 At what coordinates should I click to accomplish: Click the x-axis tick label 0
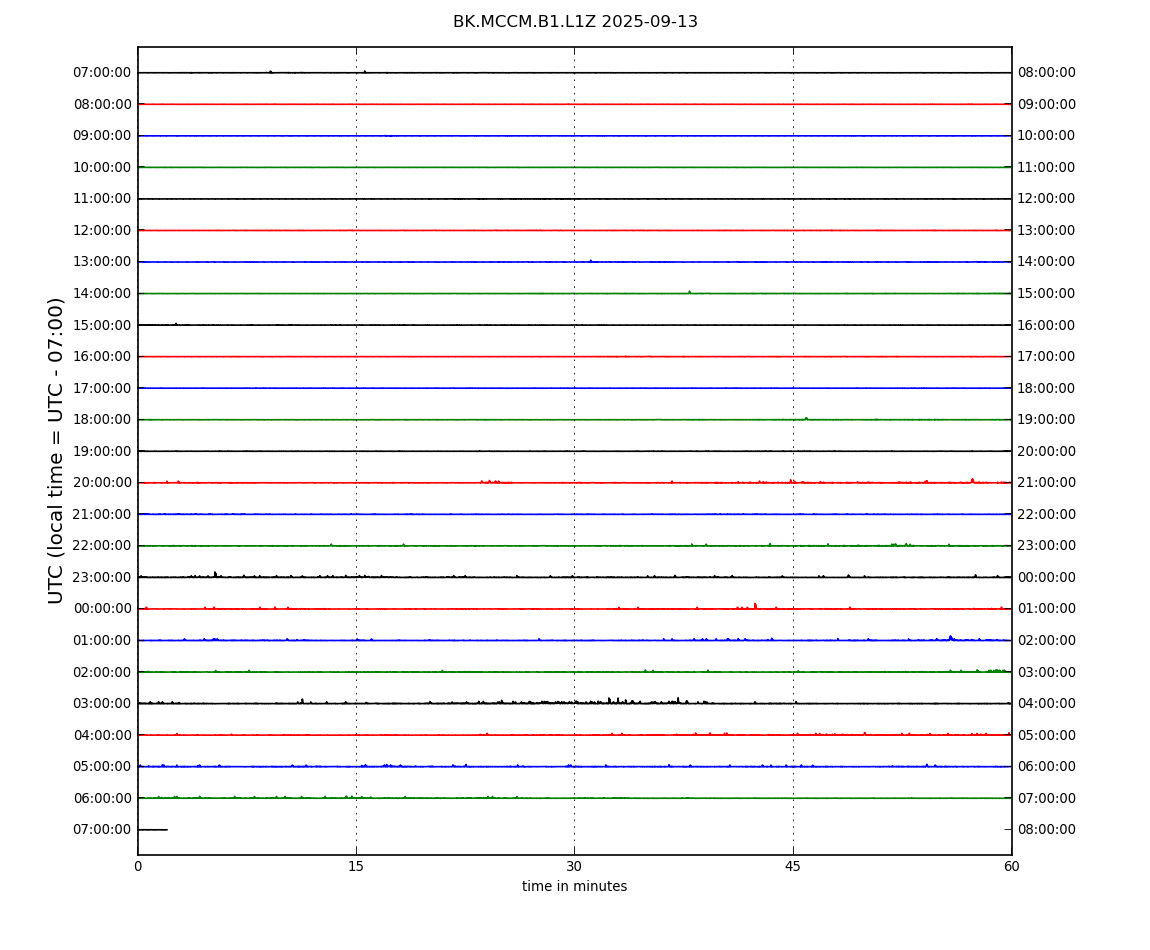(138, 866)
